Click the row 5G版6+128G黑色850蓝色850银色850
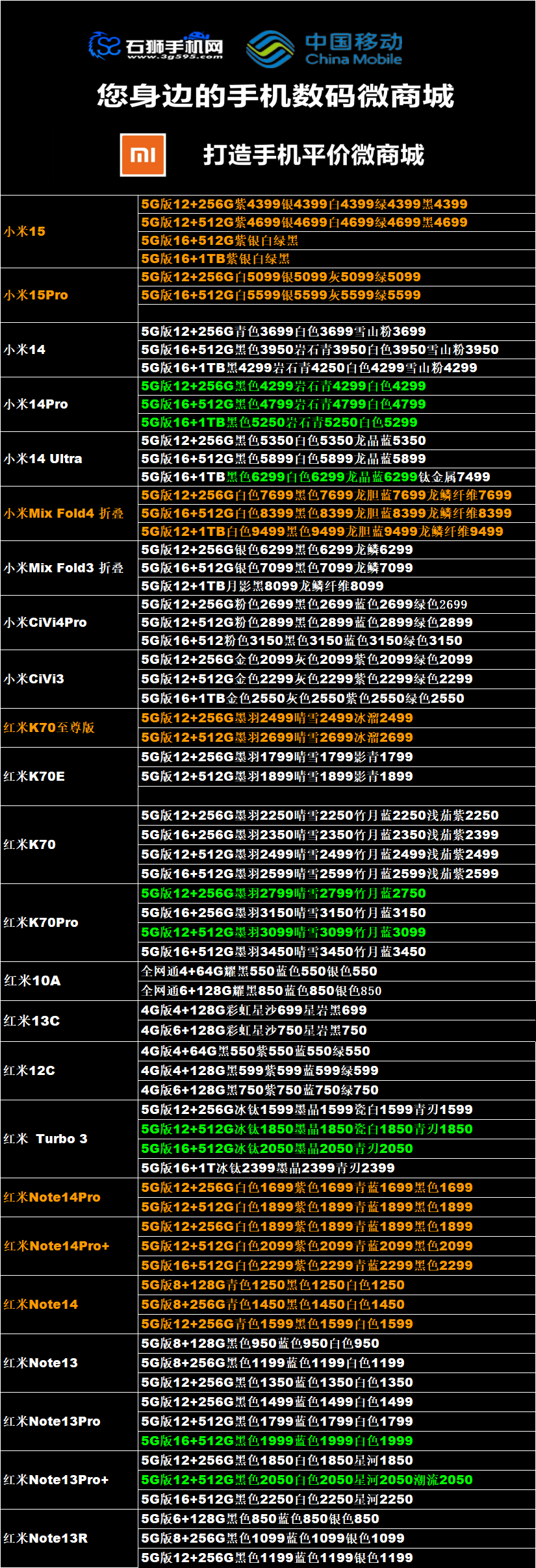The height and width of the screenshot is (1568, 536). pyautogui.click(x=337, y=1519)
